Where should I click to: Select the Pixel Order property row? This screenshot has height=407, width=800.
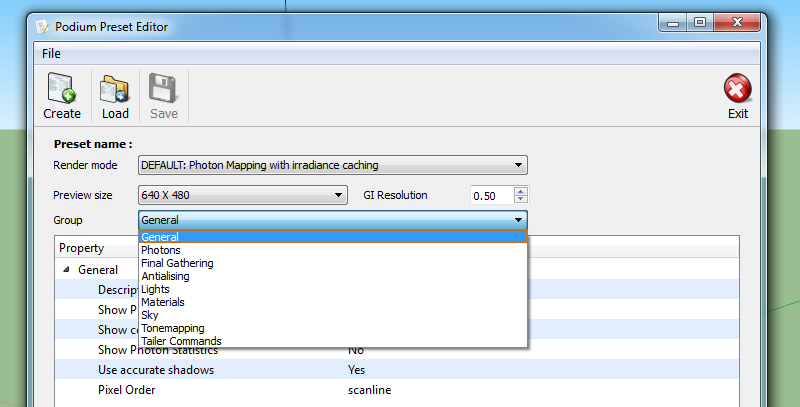(x=396, y=390)
